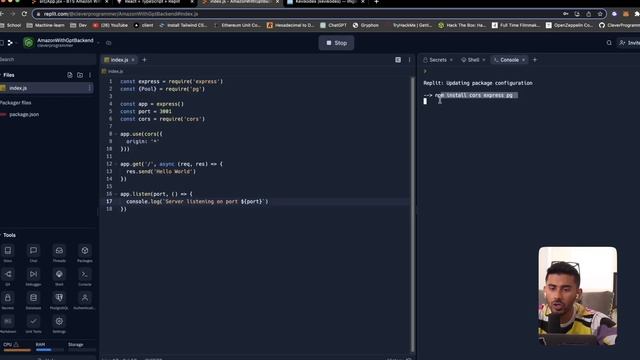Viewport: 640px width, 360px height.
Task: Reload the browser page
Action: click(24, 14)
